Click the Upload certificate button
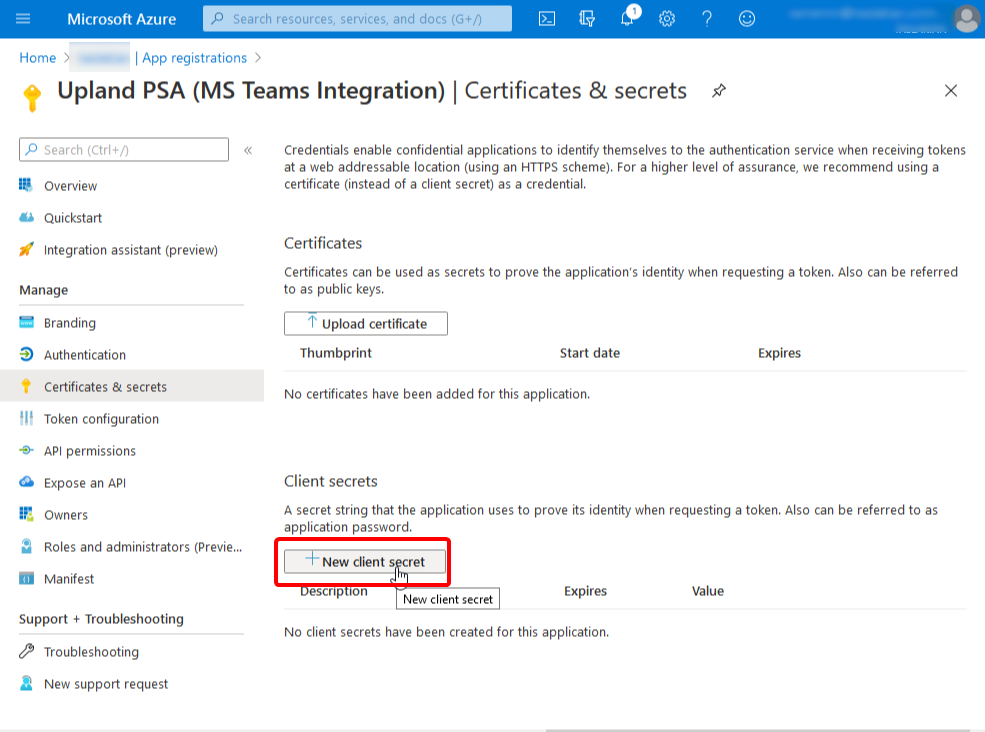Screen dimensions: 985x732 366,323
